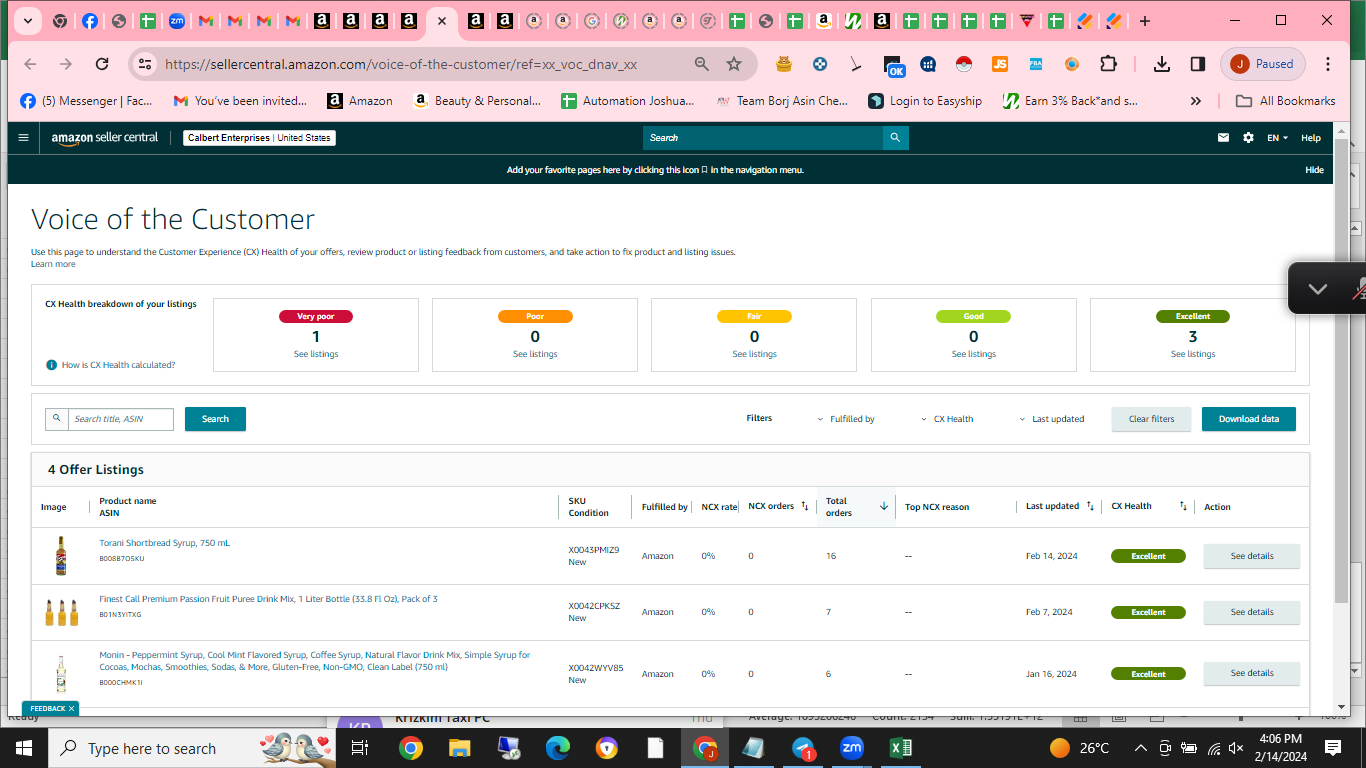
Task: Click the Paused profile button in Chrome
Action: pyautogui.click(x=1263, y=64)
